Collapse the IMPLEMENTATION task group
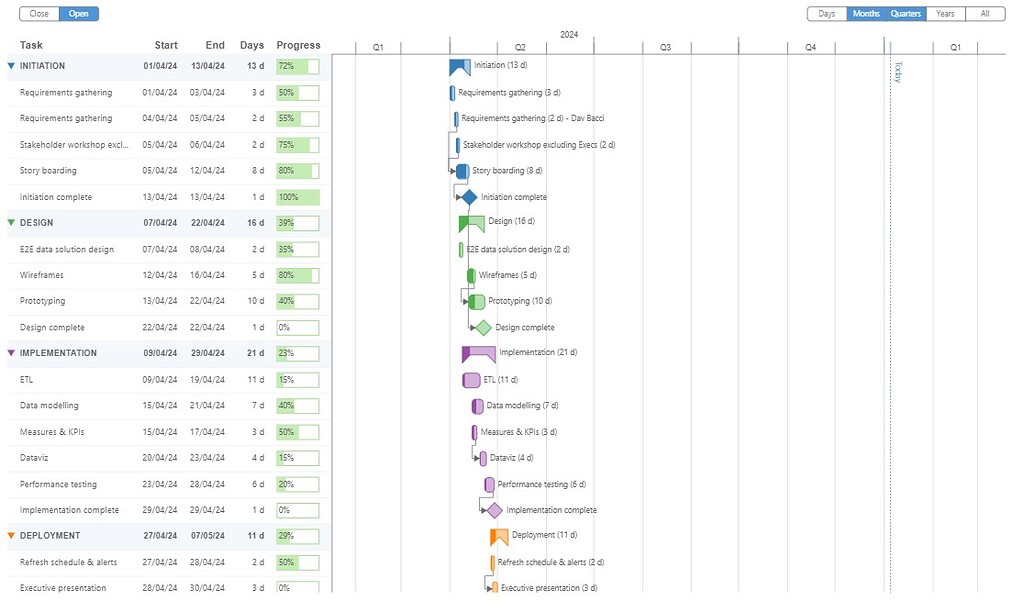The height and width of the screenshot is (601, 1024). pyautogui.click(x=10, y=353)
